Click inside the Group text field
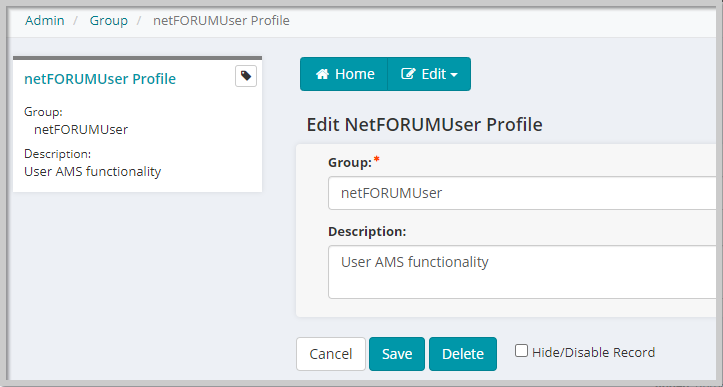 522,193
